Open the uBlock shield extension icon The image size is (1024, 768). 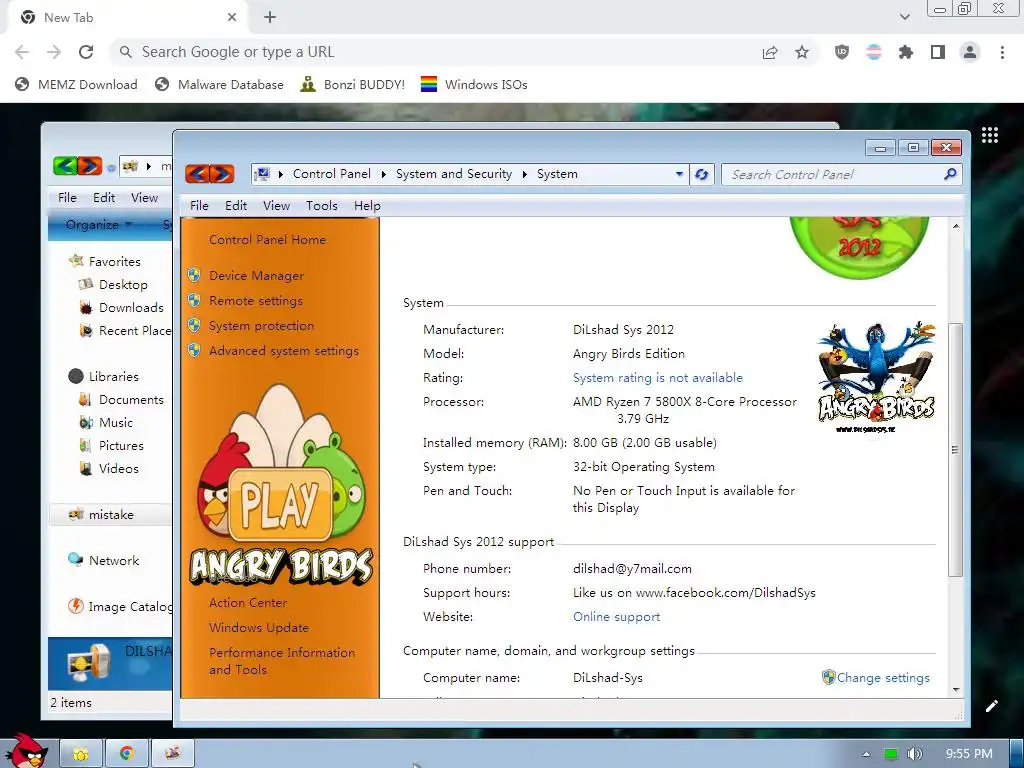pyautogui.click(x=842, y=52)
